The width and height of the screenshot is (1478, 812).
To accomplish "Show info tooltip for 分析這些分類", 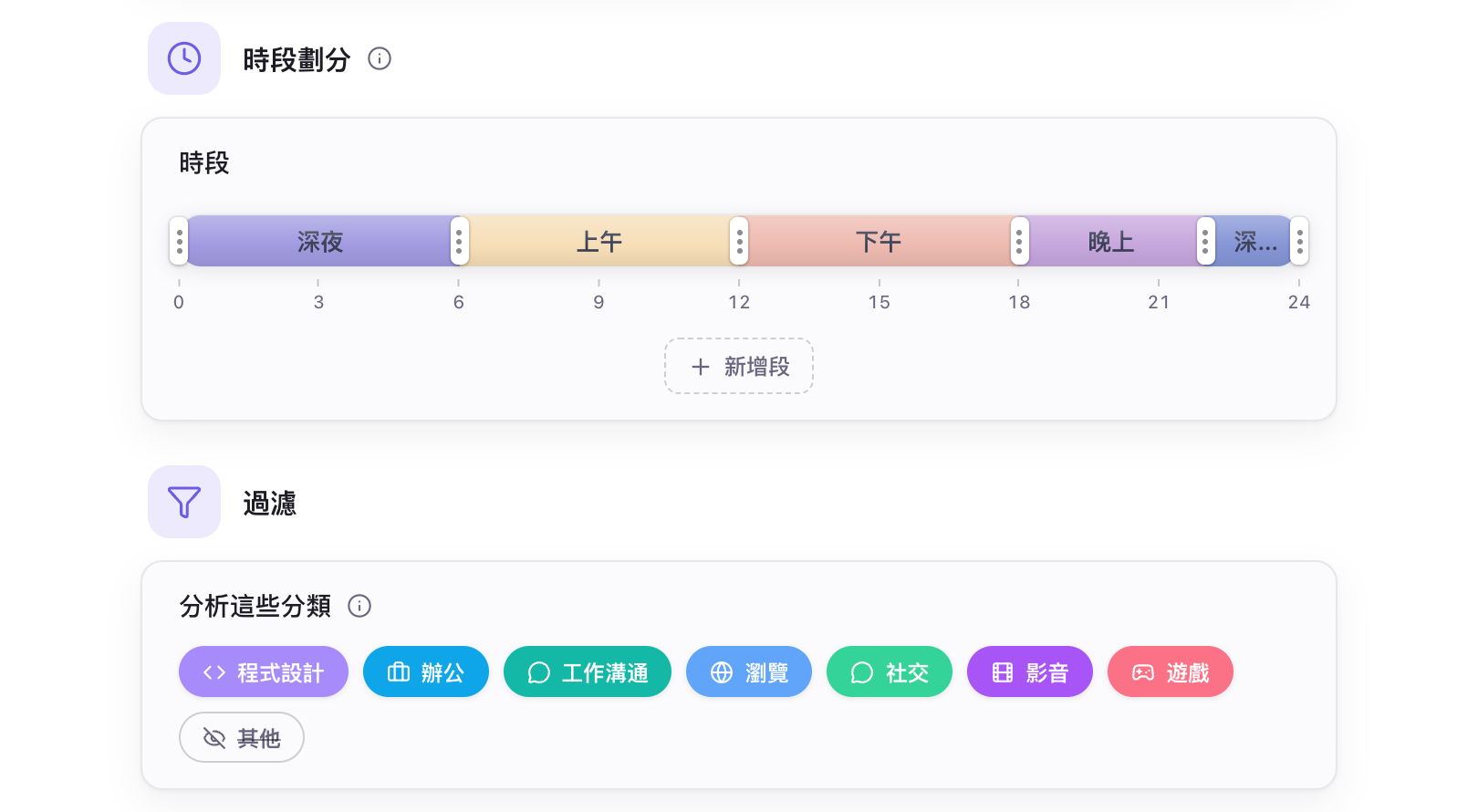I will [359, 606].
